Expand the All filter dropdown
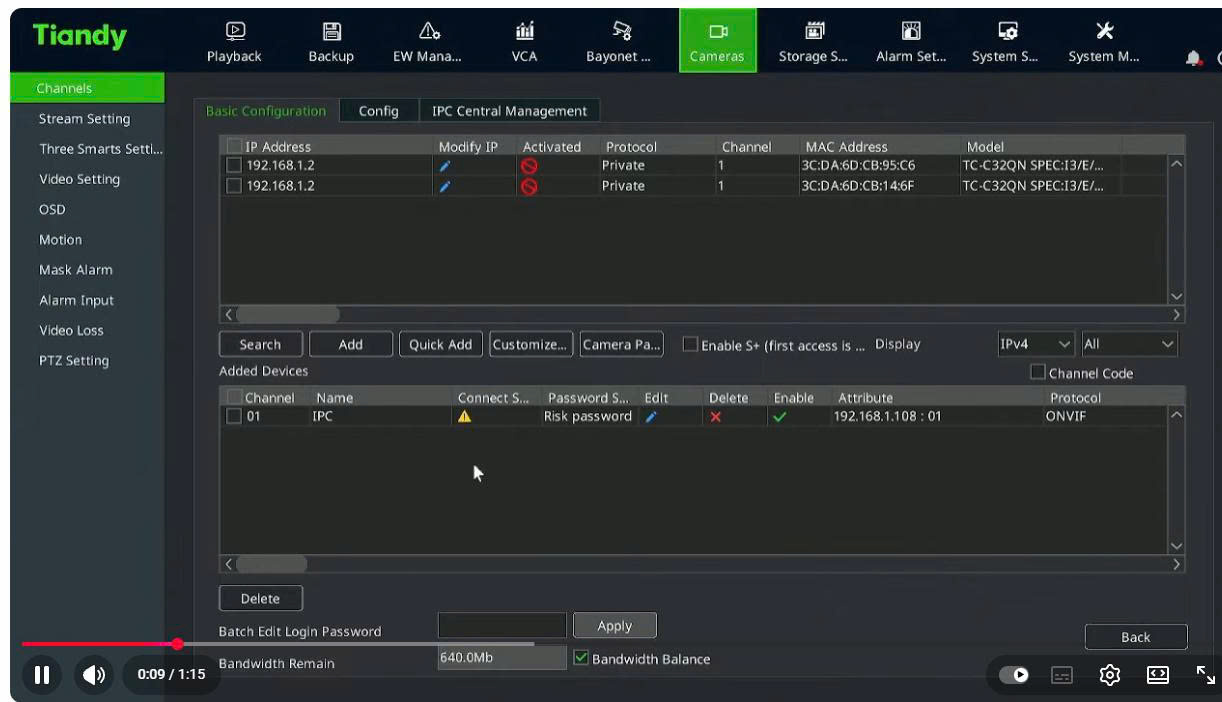This screenshot has height=702, width=1222. click(x=1128, y=344)
